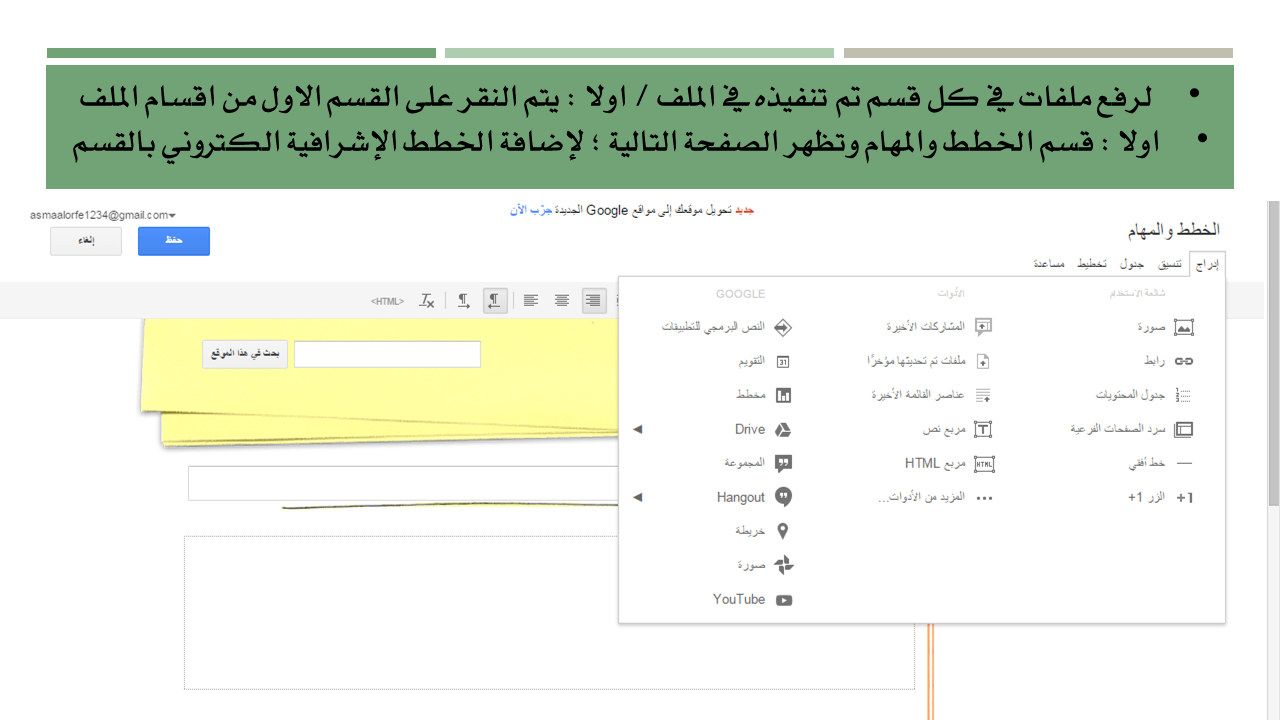This screenshot has width=1280, height=720.
Task: Open the Table (جدول) menu
Action: [1131, 264]
